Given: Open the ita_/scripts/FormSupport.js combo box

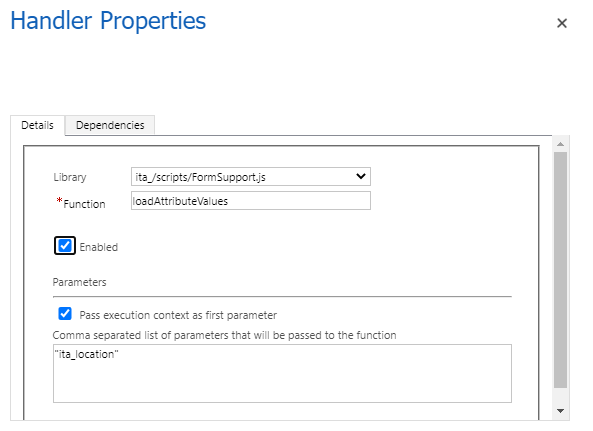Looking at the screenshot, I should click(251, 177).
